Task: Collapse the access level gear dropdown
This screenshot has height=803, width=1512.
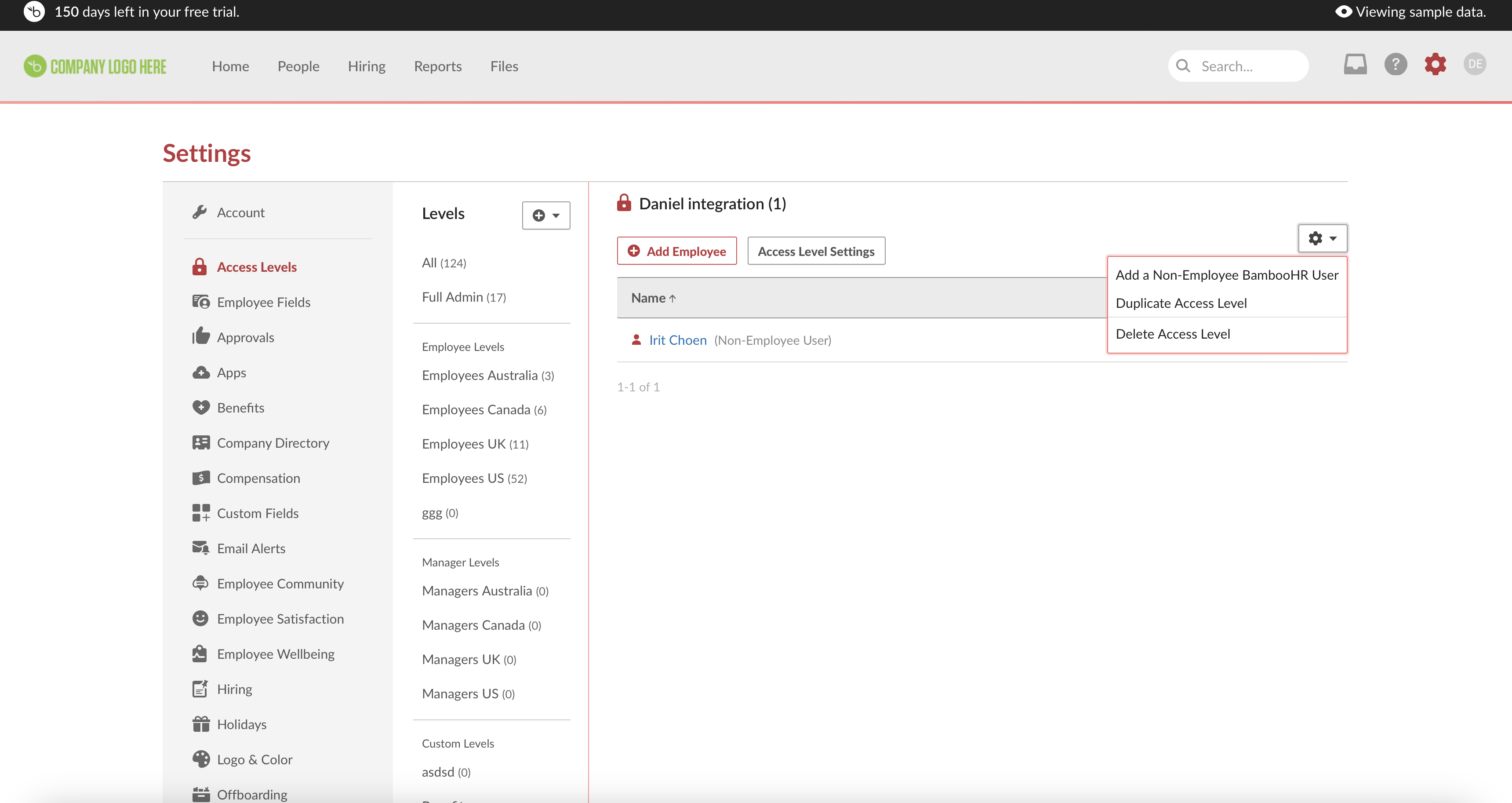Action: [1323, 238]
